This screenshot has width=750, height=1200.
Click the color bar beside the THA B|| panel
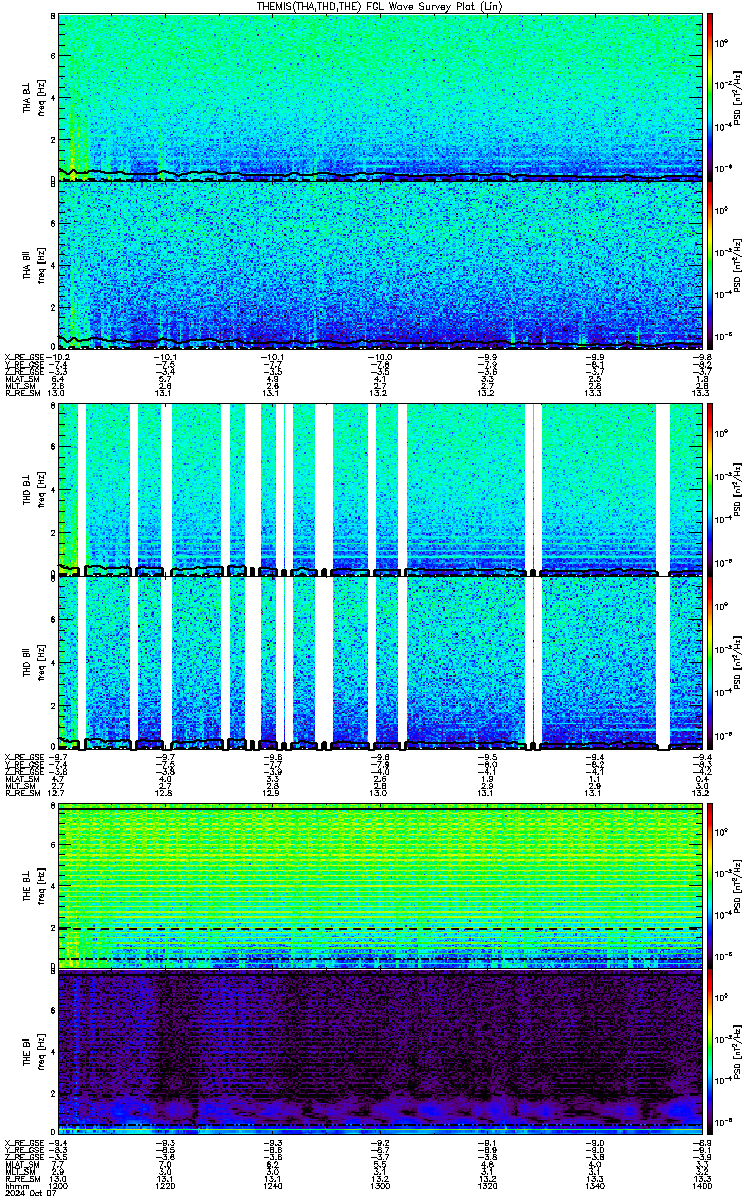(709, 264)
